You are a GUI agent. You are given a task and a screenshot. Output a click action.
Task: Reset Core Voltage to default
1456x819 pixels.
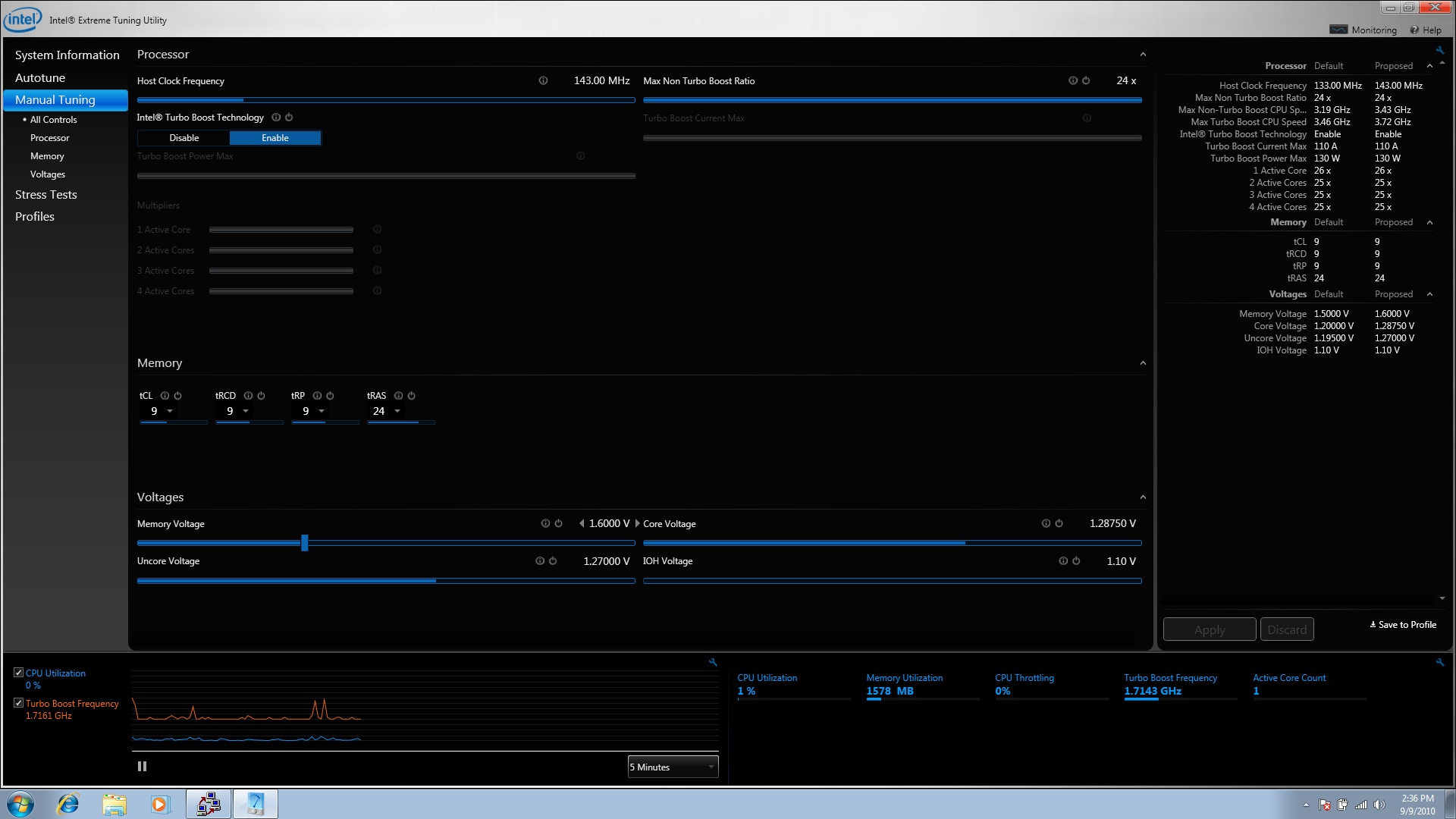(1059, 523)
